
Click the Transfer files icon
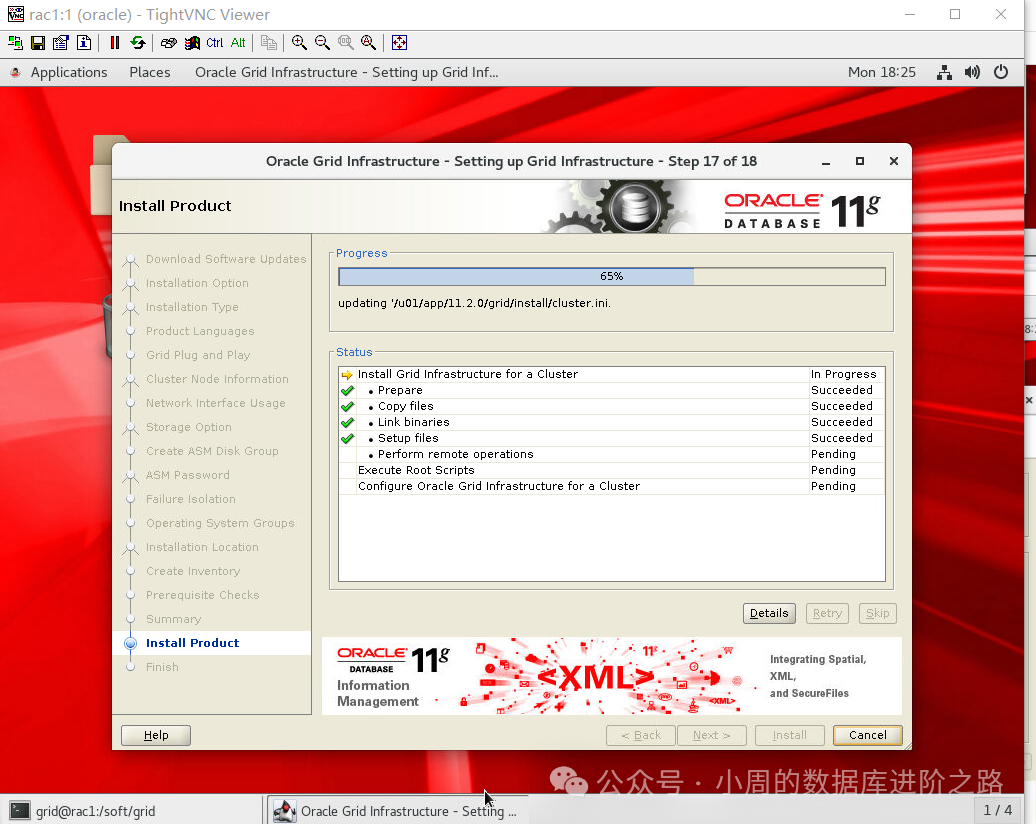[x=268, y=43]
